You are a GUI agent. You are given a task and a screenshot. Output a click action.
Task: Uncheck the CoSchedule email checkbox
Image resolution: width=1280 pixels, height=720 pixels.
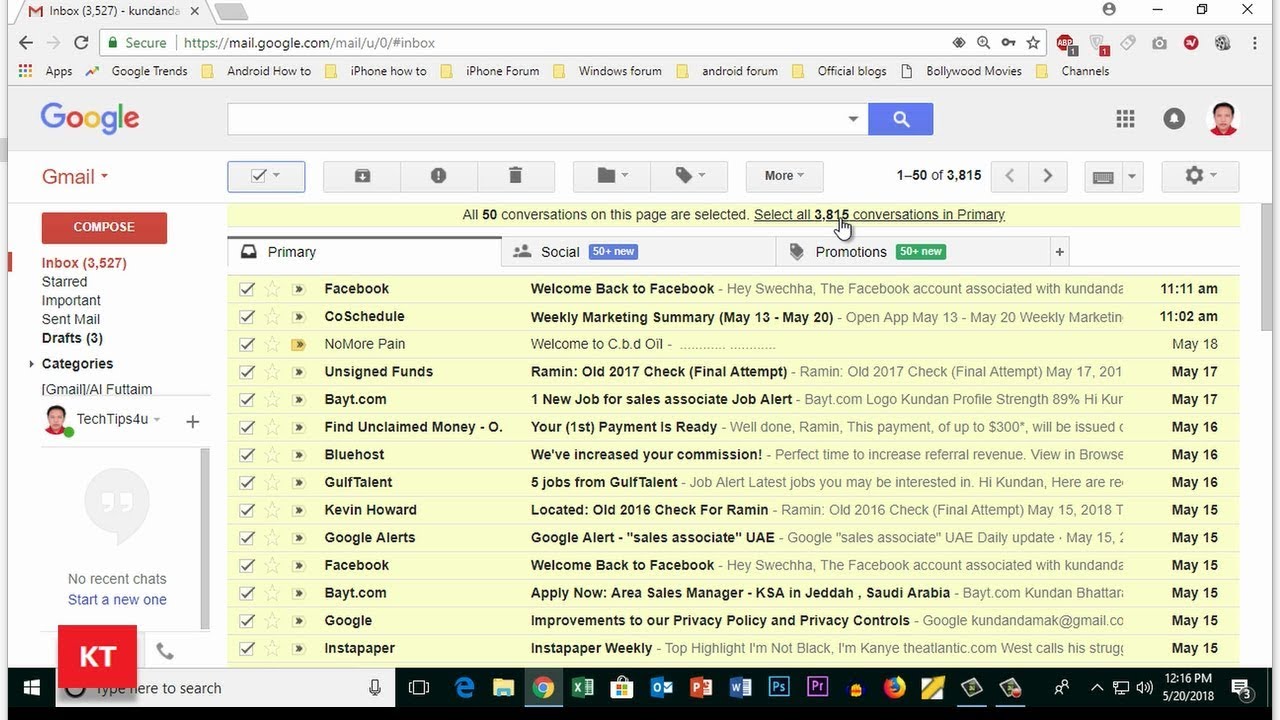click(x=247, y=317)
